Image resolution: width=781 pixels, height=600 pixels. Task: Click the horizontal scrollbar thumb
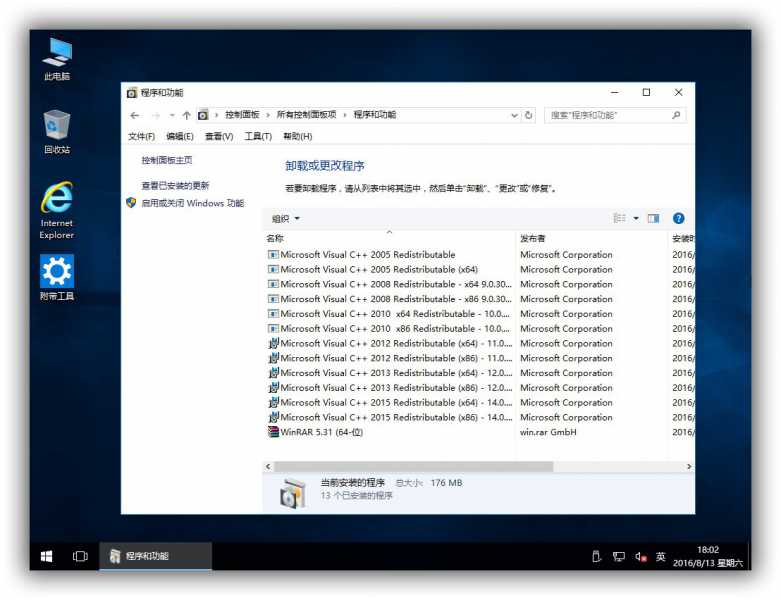click(x=413, y=467)
